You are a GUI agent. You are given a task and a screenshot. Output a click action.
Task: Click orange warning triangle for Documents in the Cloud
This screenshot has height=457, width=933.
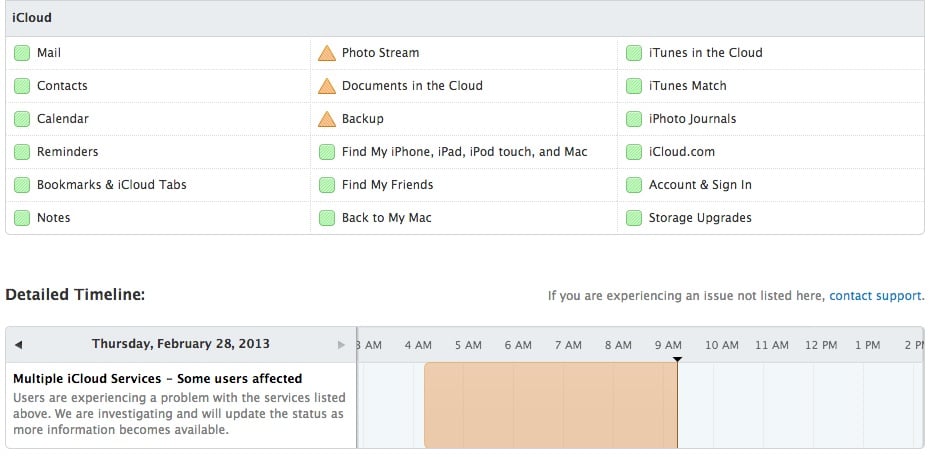[327, 86]
